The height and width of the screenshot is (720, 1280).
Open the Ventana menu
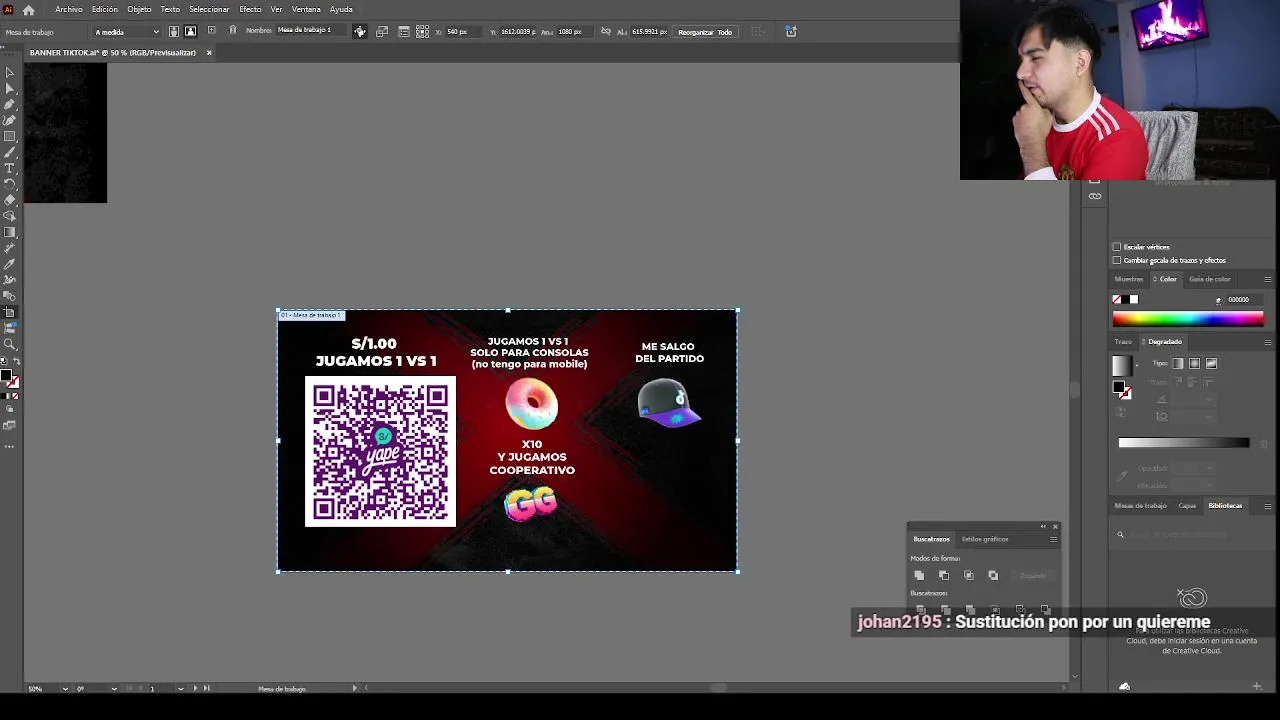pos(306,9)
